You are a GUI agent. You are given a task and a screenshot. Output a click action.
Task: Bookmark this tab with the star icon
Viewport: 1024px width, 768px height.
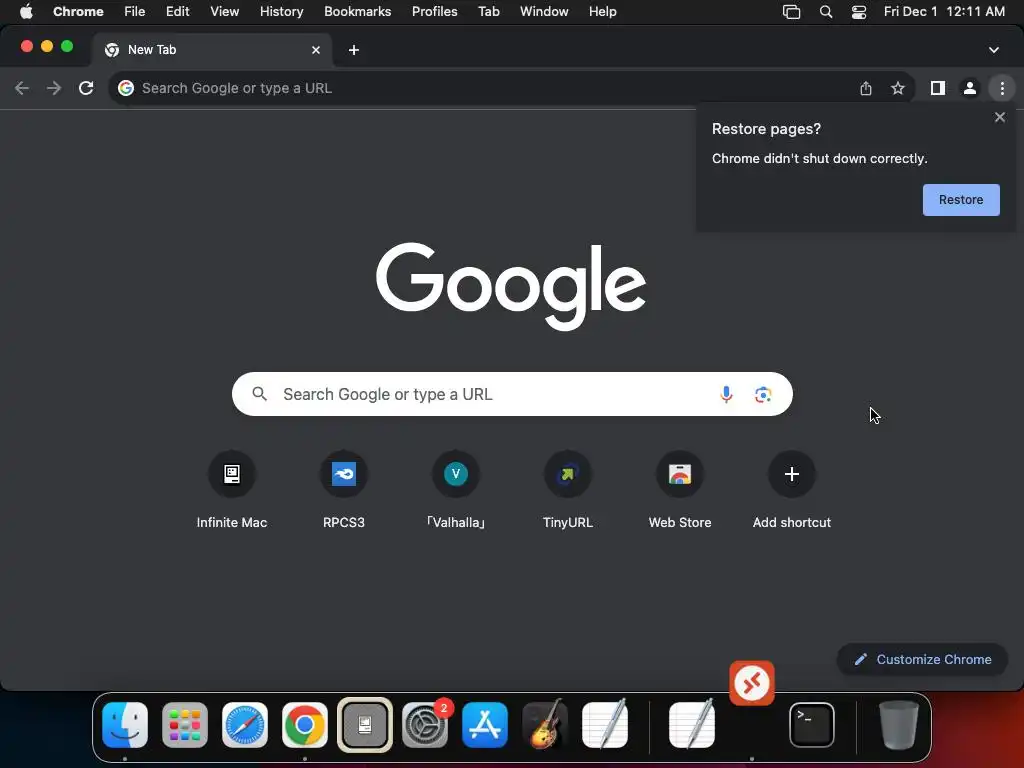[x=898, y=88]
